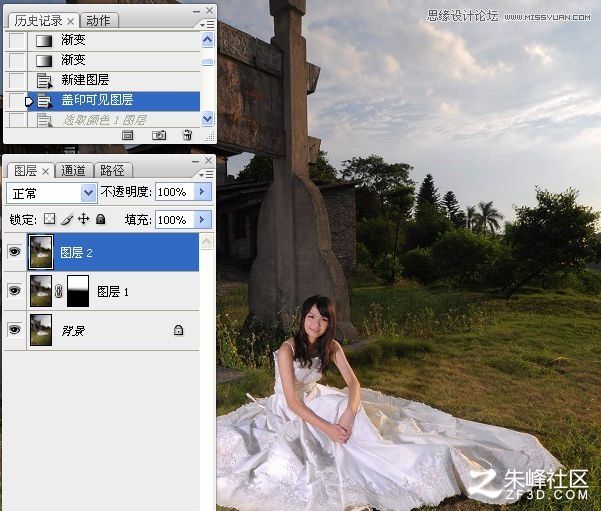Click the gradient icon of first 渐变 state
This screenshot has width=601, height=511.
pos(44,41)
